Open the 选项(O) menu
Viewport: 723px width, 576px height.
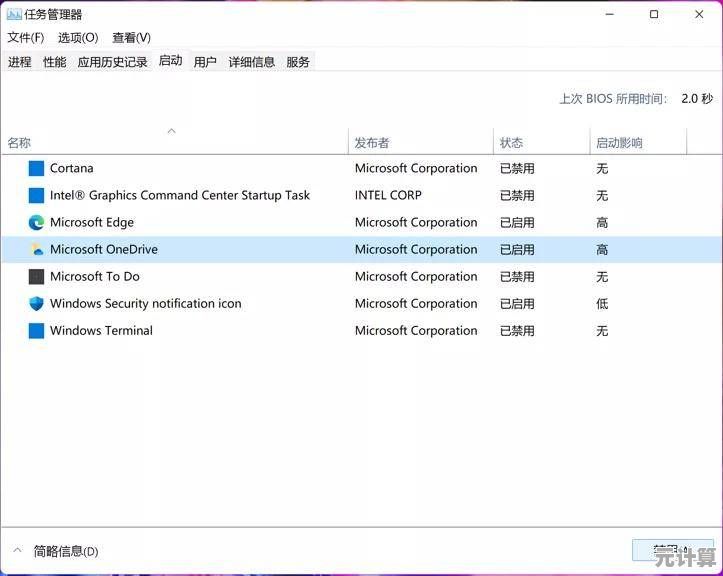[78, 38]
